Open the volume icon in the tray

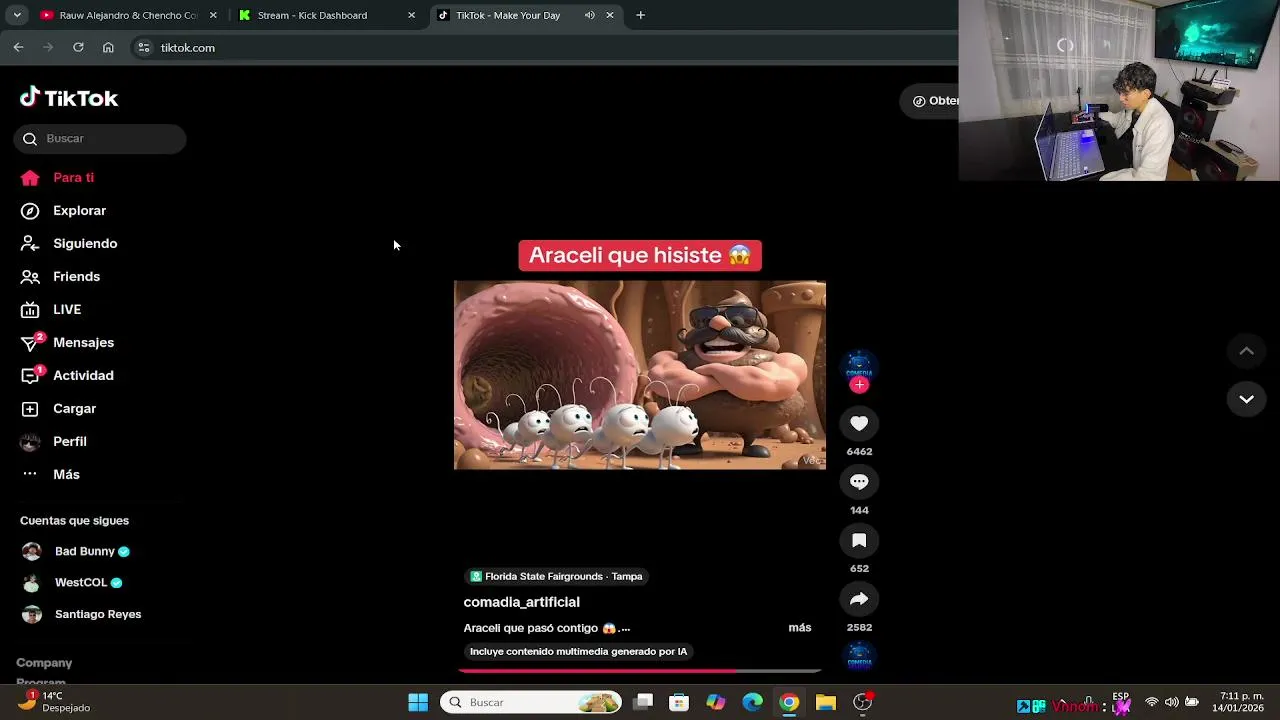(x=1171, y=702)
